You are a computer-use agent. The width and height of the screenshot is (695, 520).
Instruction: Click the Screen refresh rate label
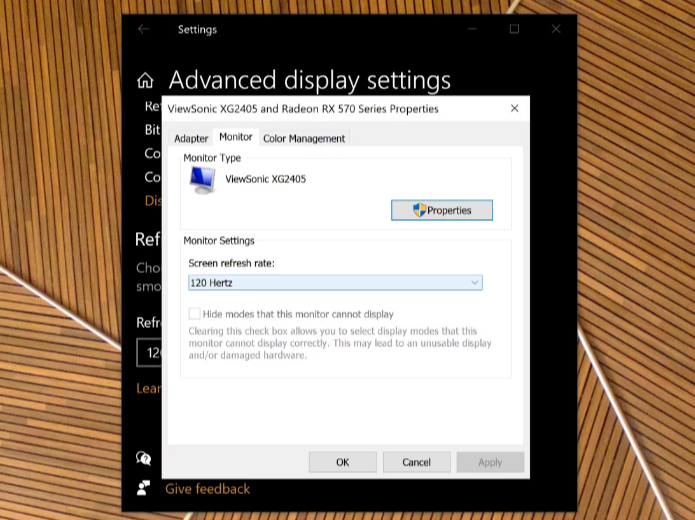(231, 263)
